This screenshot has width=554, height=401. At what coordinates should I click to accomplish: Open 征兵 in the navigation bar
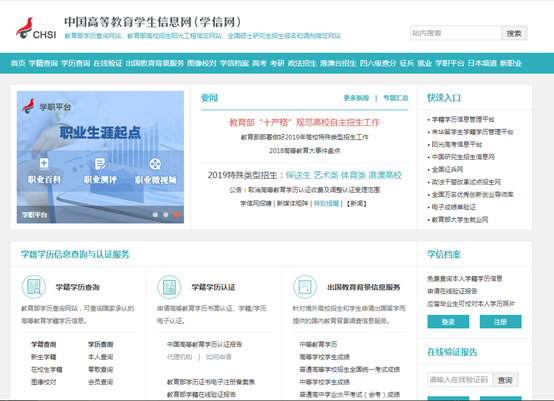[x=407, y=63]
